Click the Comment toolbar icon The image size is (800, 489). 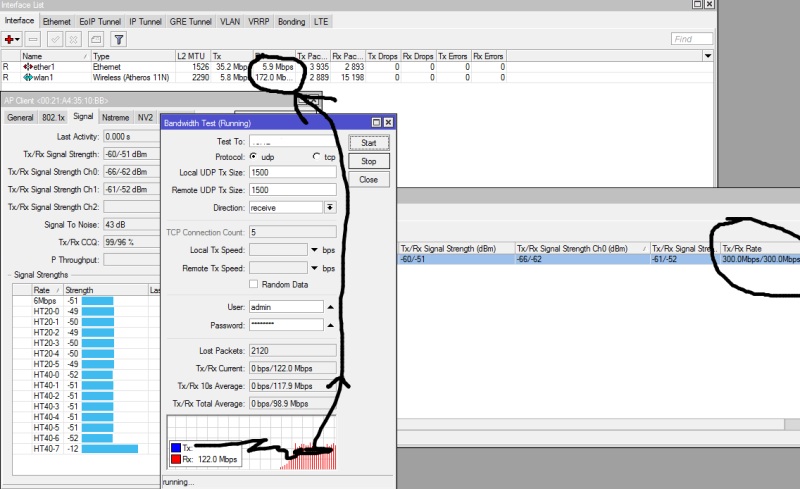(x=96, y=39)
